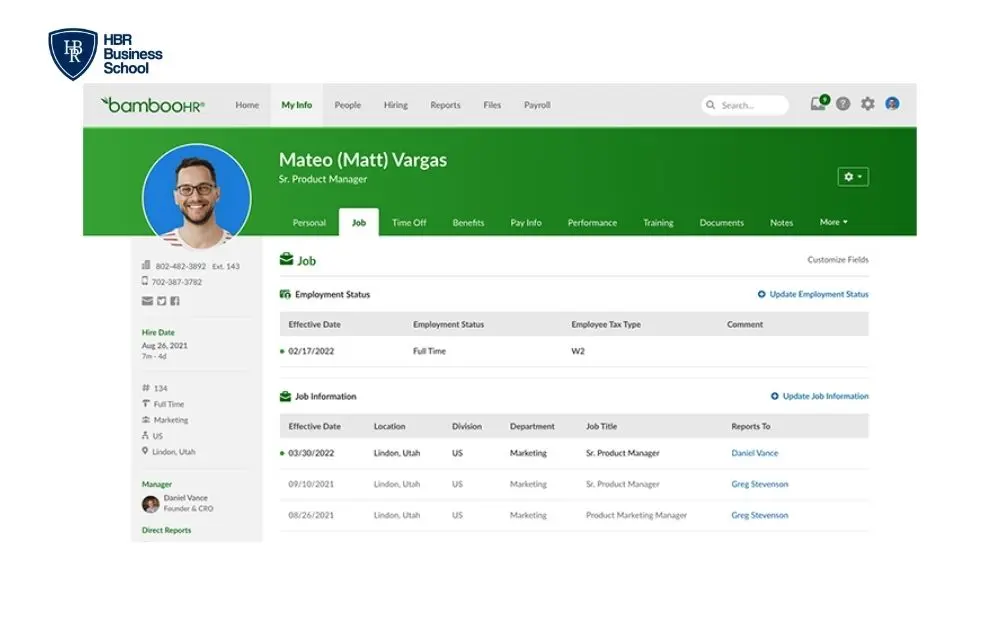1000x625 pixels.
Task: Open the Daniel Vance Reports To link
Action: click(x=754, y=453)
